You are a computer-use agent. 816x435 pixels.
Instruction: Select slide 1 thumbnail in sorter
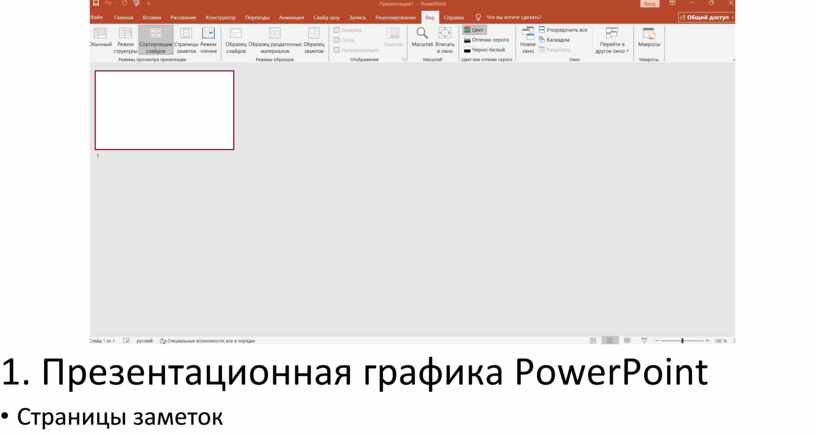pos(164,110)
